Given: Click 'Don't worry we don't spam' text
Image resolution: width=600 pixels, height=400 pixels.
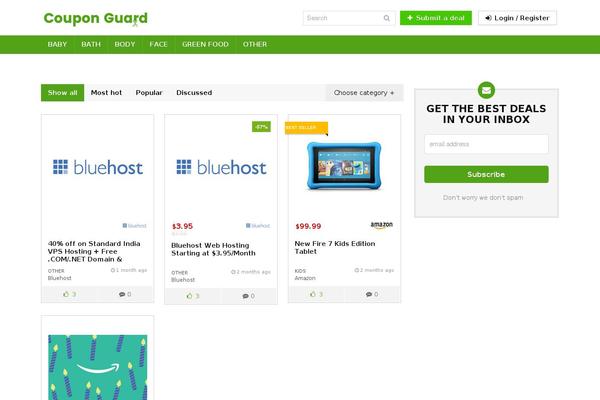Looking at the screenshot, I should (483, 198).
